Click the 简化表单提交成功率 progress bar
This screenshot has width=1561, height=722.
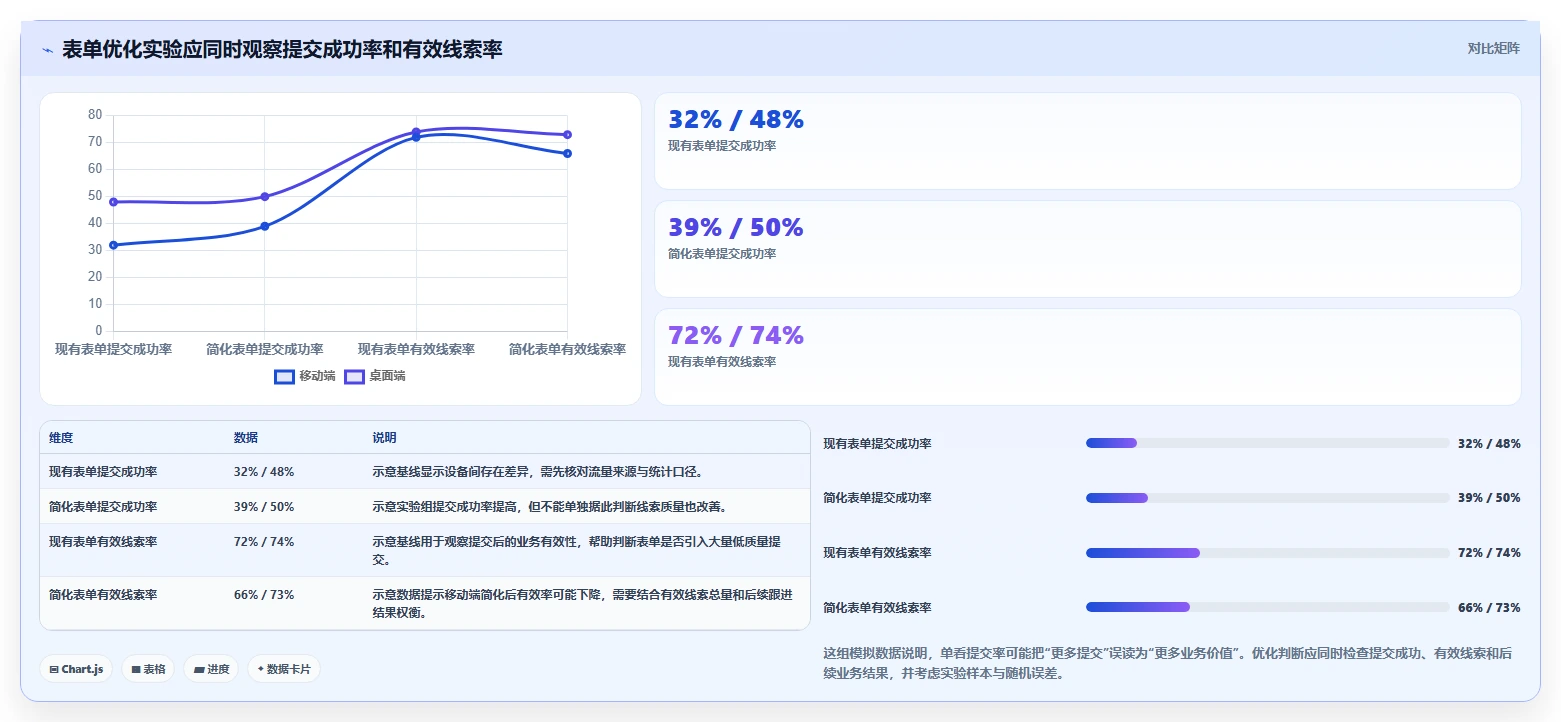(1267, 498)
